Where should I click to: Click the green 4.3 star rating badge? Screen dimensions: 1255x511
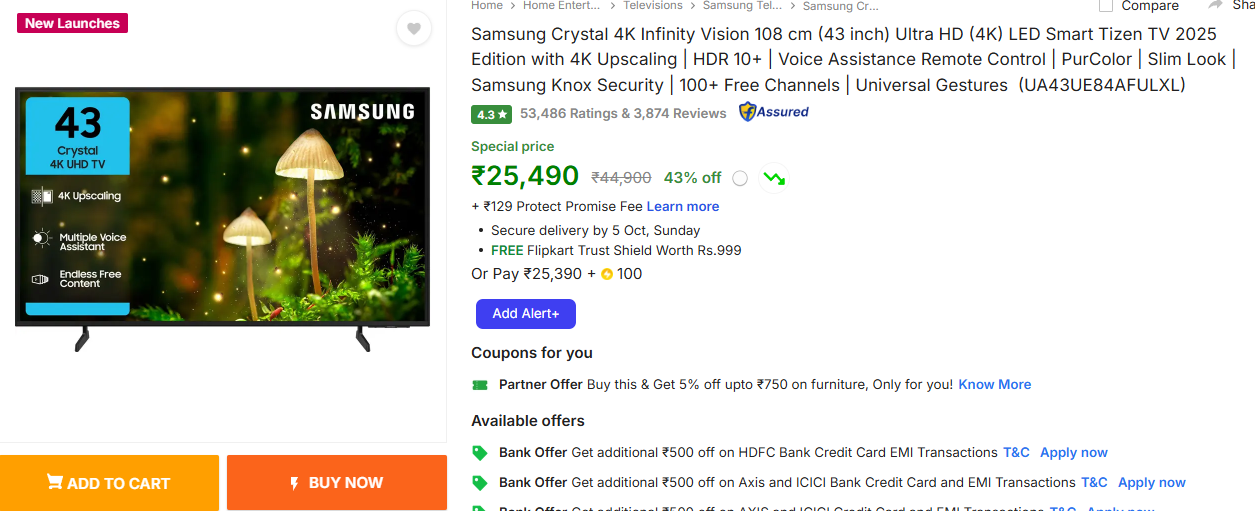click(x=491, y=114)
